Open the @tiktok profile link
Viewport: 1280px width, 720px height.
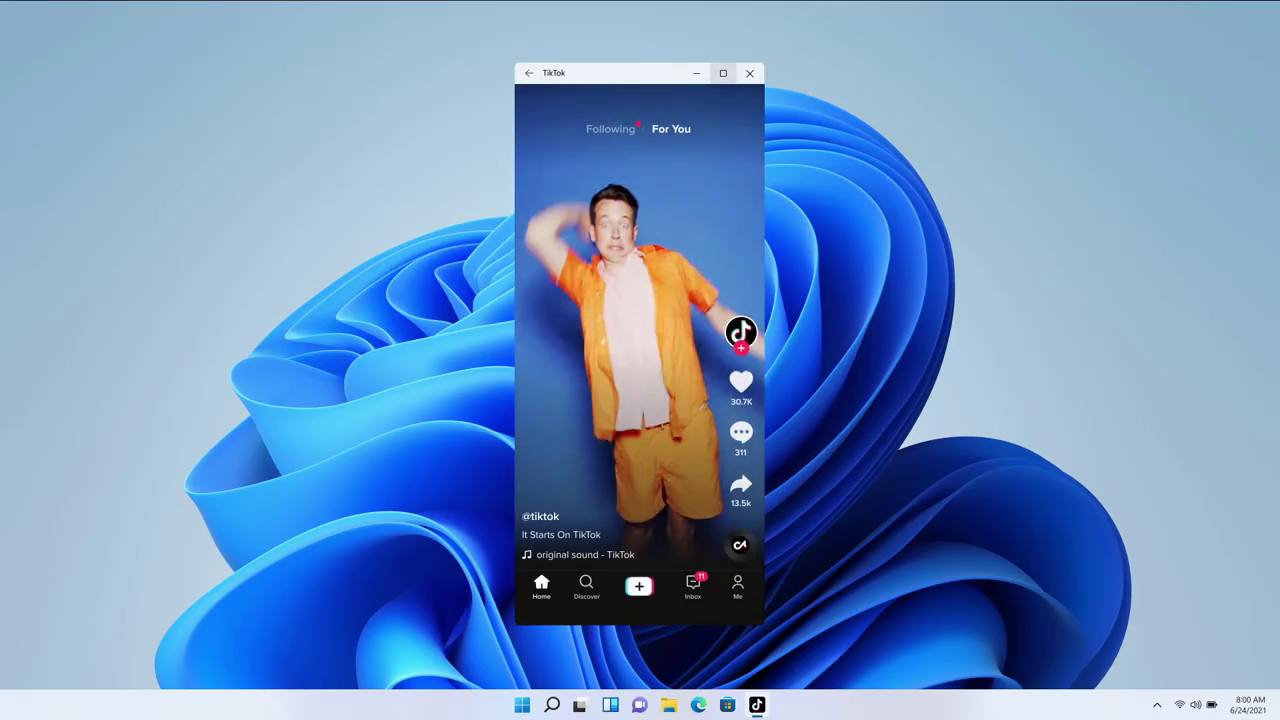point(540,516)
